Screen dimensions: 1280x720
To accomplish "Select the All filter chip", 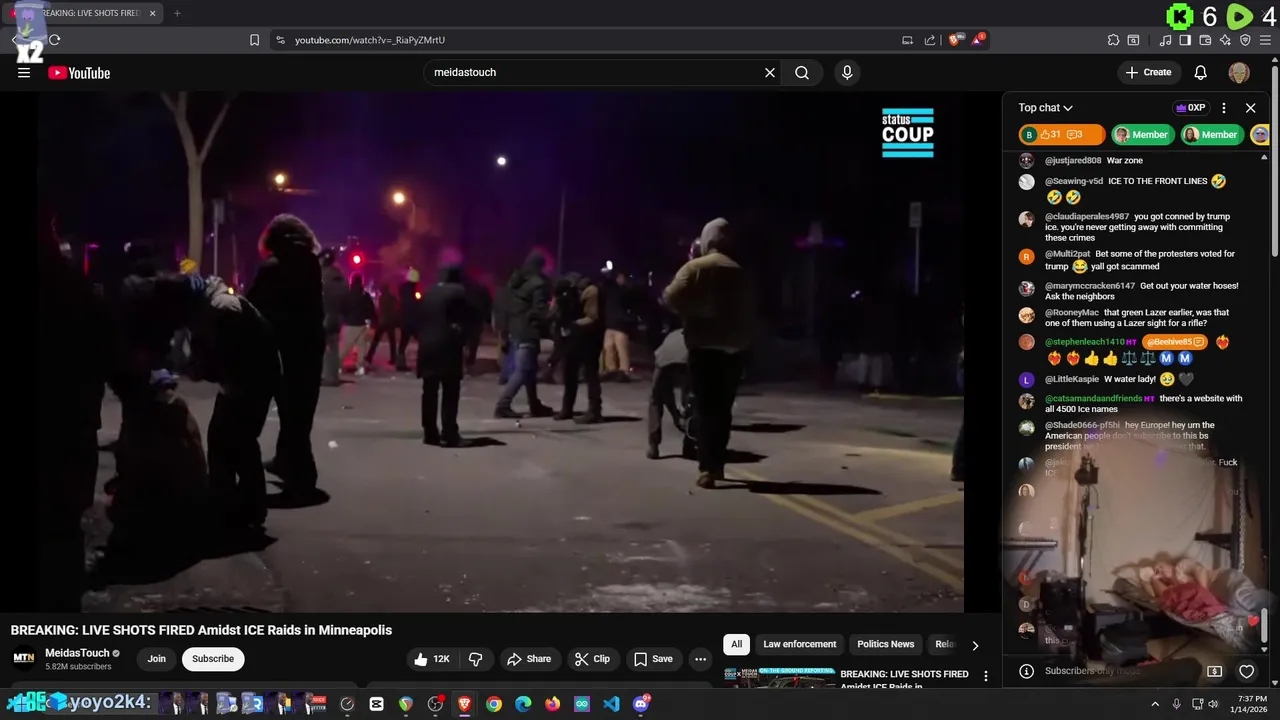I will [736, 644].
